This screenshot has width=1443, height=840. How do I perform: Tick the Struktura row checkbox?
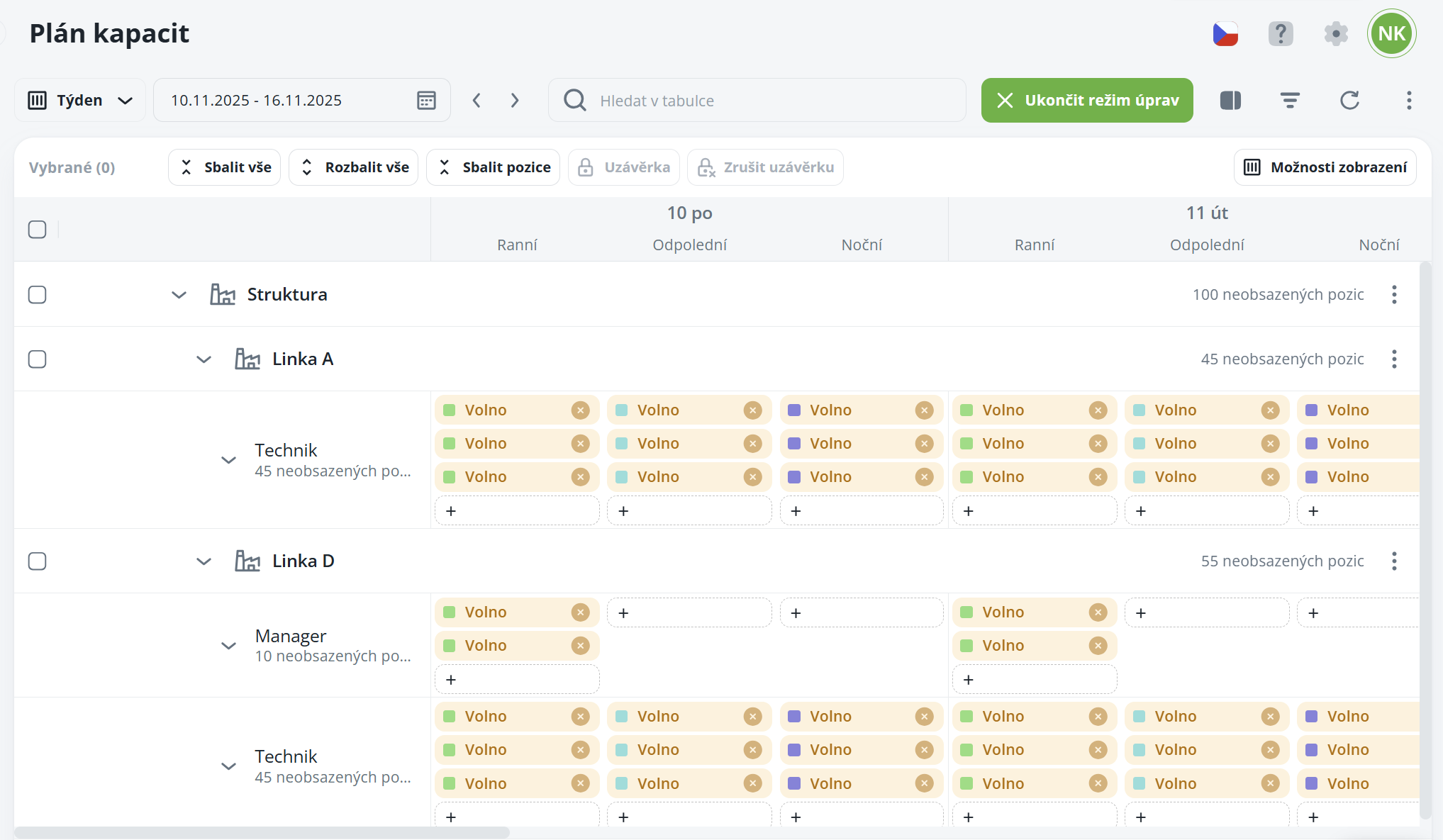click(38, 295)
